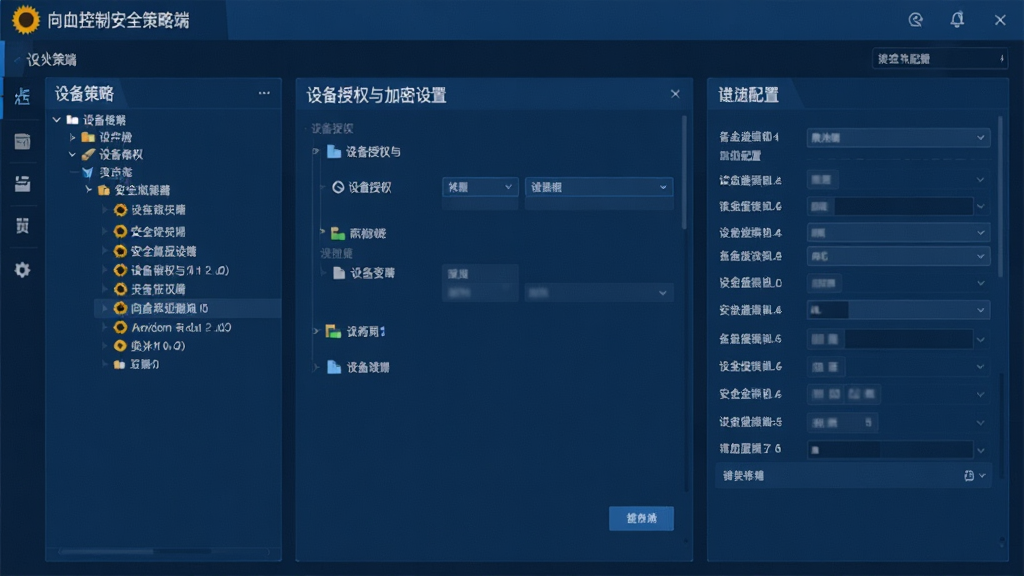This screenshot has width=1024, height=576.
Task: Click the blue funnel icon in the device tree
Action: (88, 172)
